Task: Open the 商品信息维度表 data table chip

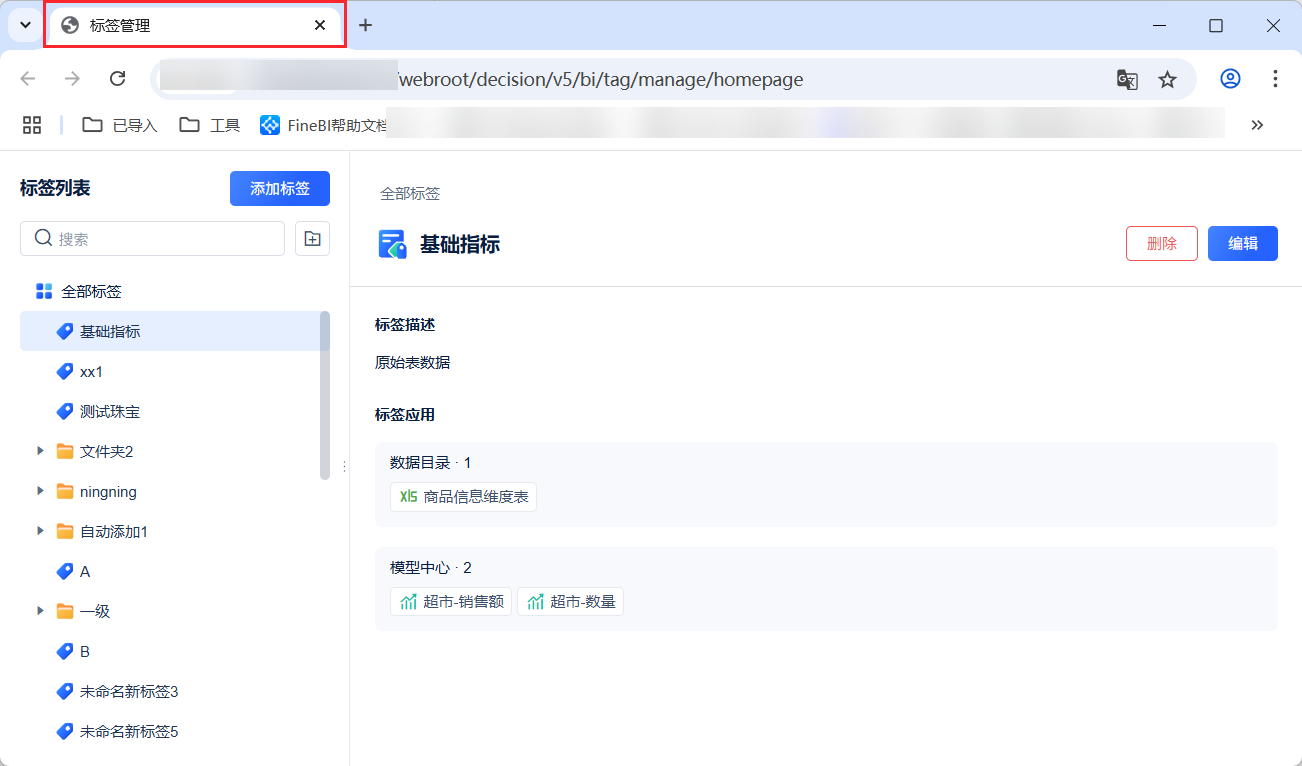Action: [x=464, y=496]
